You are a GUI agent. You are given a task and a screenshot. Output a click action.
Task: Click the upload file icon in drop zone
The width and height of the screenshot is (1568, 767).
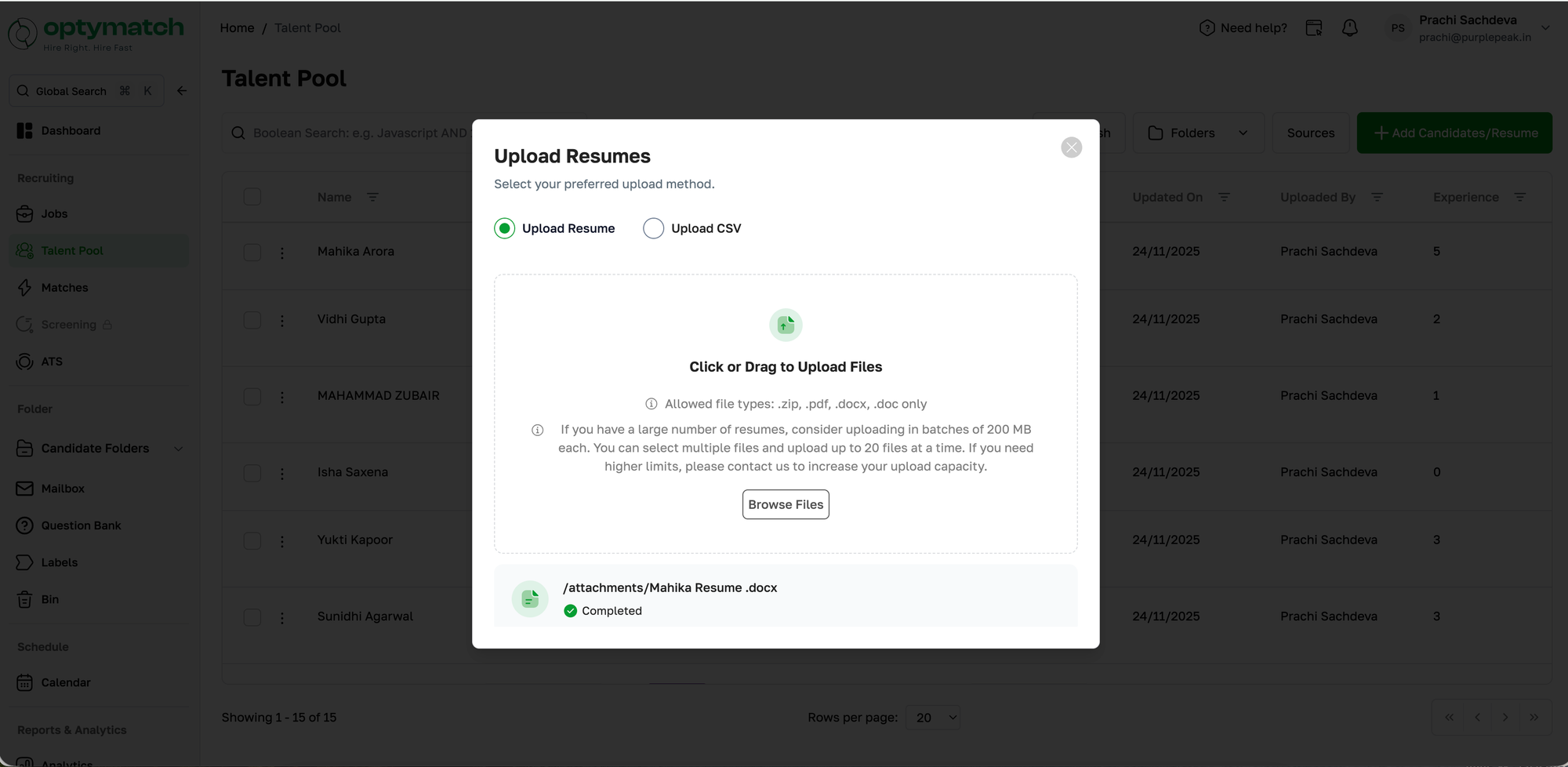786,325
